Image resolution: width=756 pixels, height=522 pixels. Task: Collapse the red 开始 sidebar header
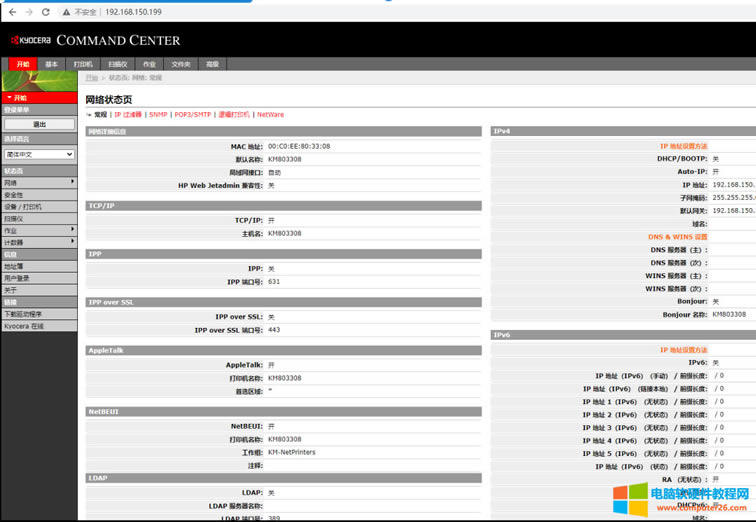pos(39,97)
